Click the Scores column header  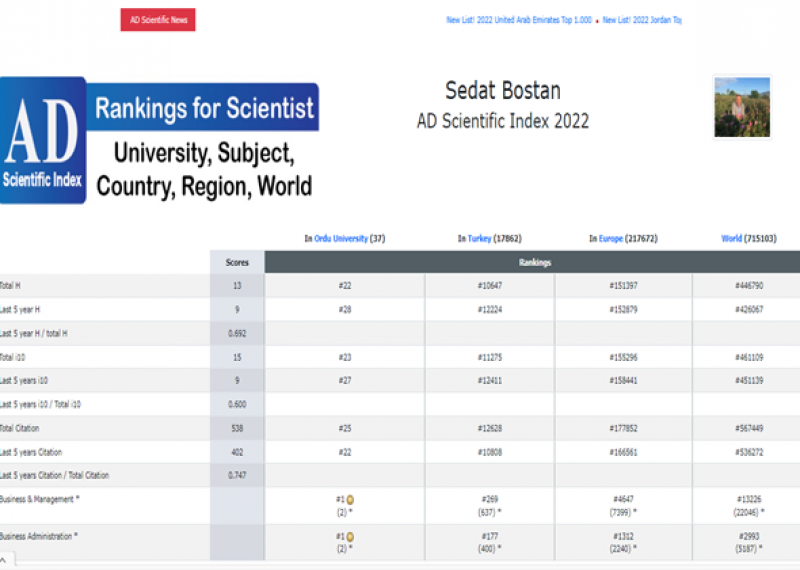tap(237, 263)
